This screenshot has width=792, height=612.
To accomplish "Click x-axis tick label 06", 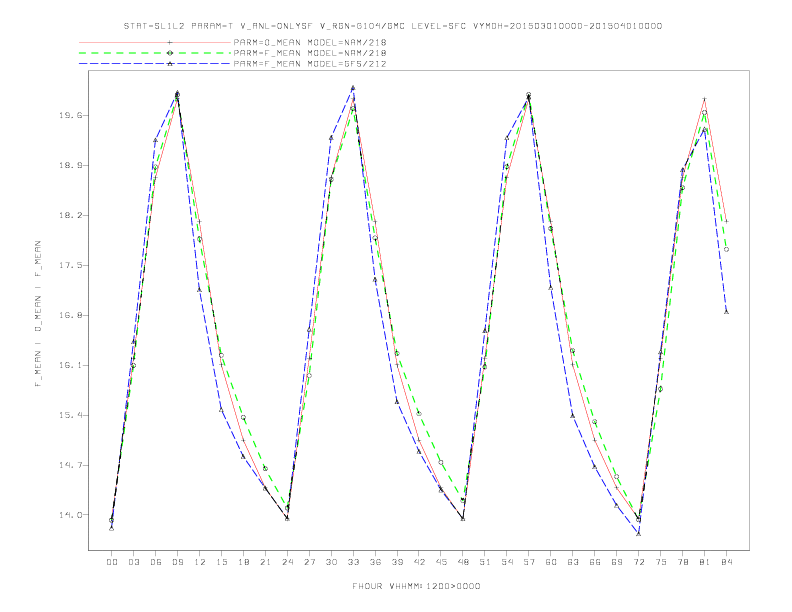I will coord(156,562).
